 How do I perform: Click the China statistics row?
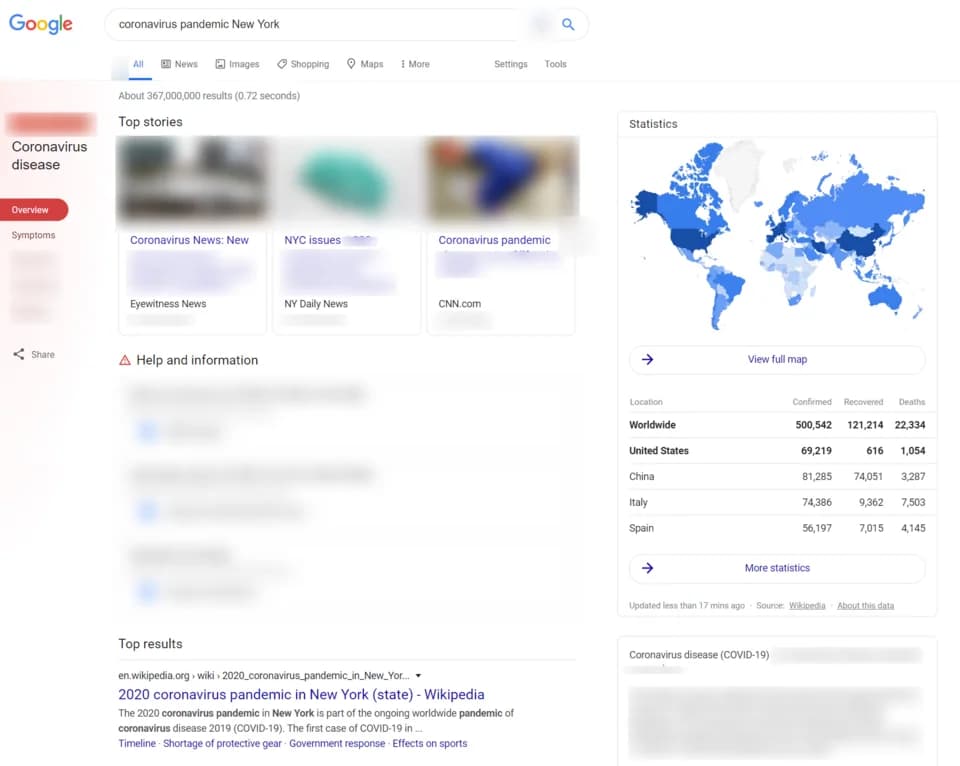[x=778, y=476]
